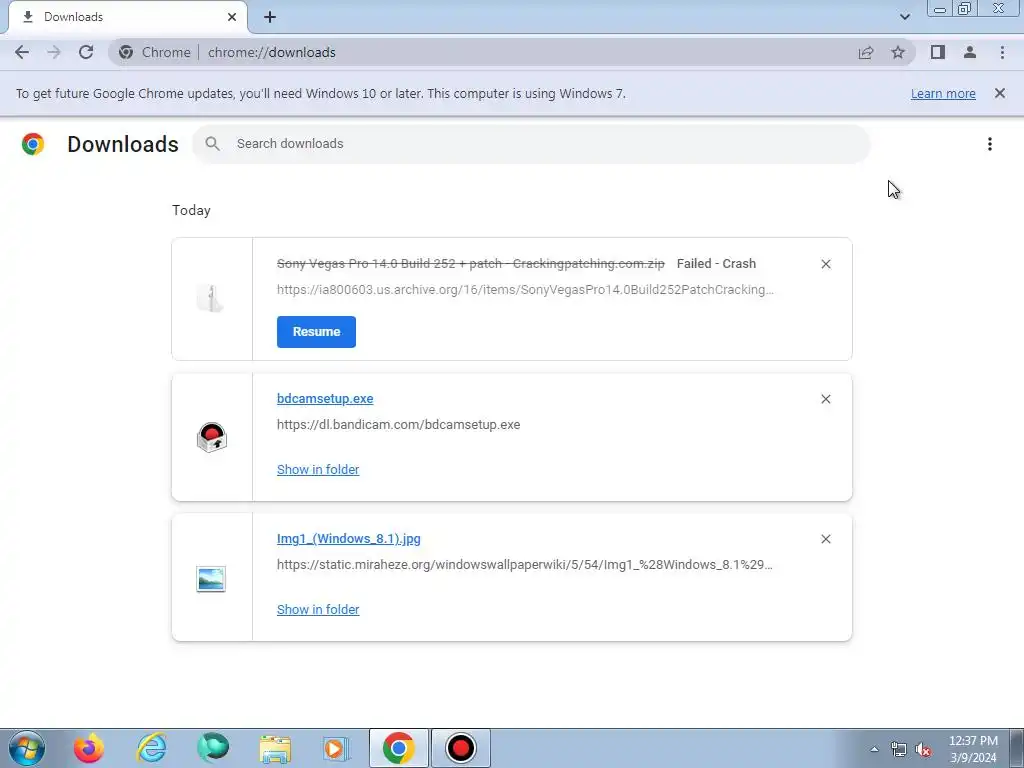The width and height of the screenshot is (1024, 768).
Task: Open the green globe taskbar app
Action: (213, 748)
